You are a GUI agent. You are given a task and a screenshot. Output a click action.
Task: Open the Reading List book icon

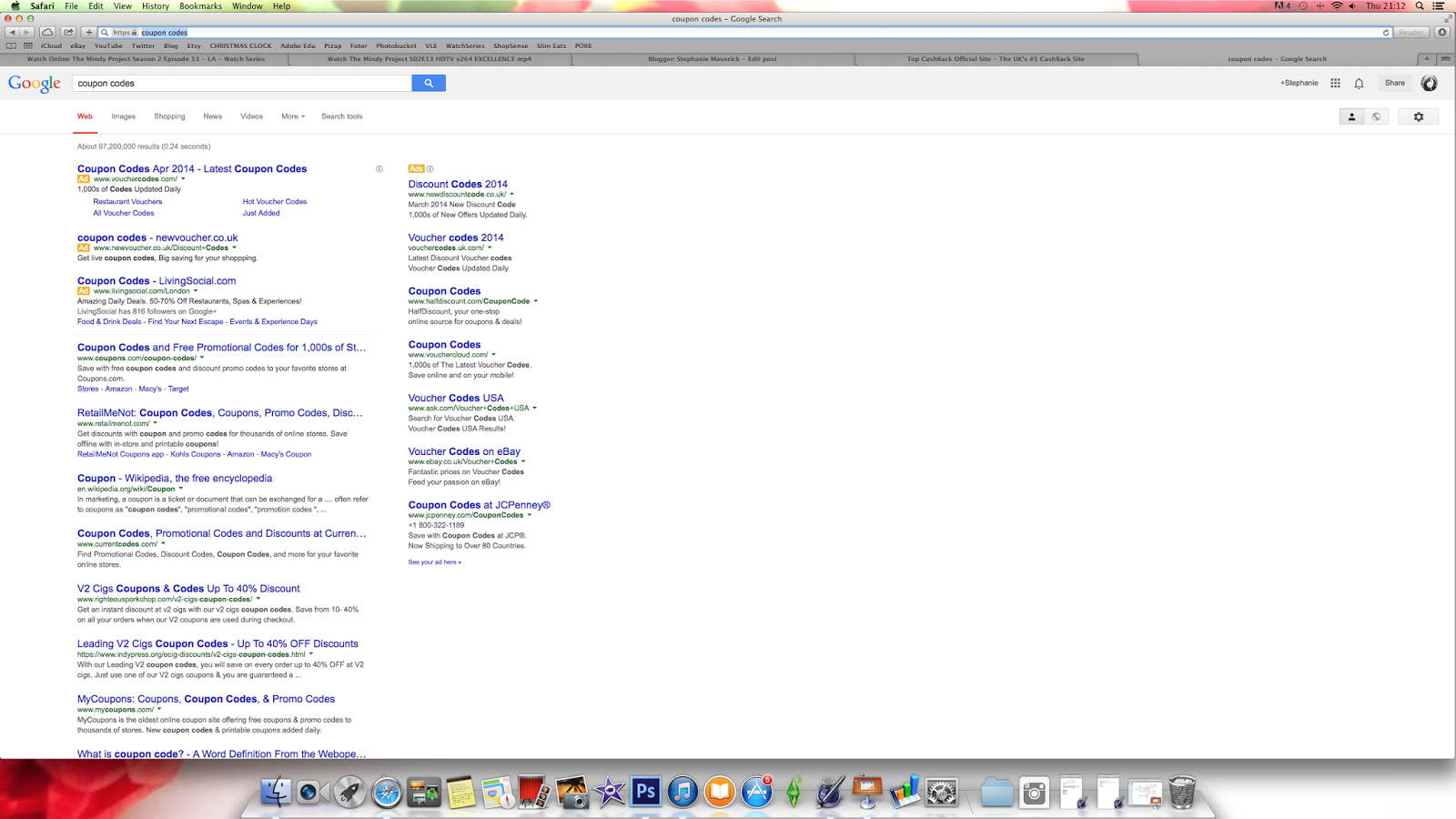[x=11, y=45]
